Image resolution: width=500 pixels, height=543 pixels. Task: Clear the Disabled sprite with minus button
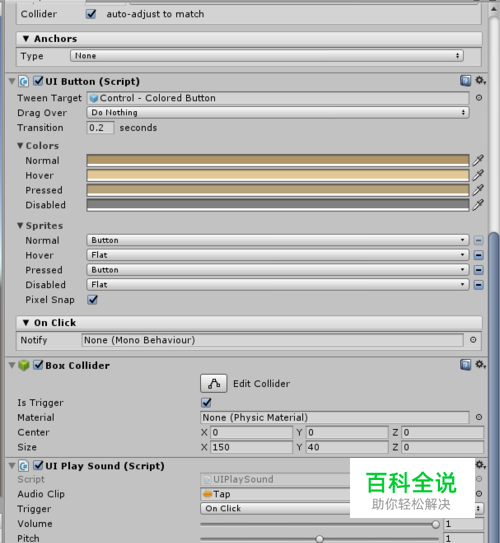tap(479, 285)
